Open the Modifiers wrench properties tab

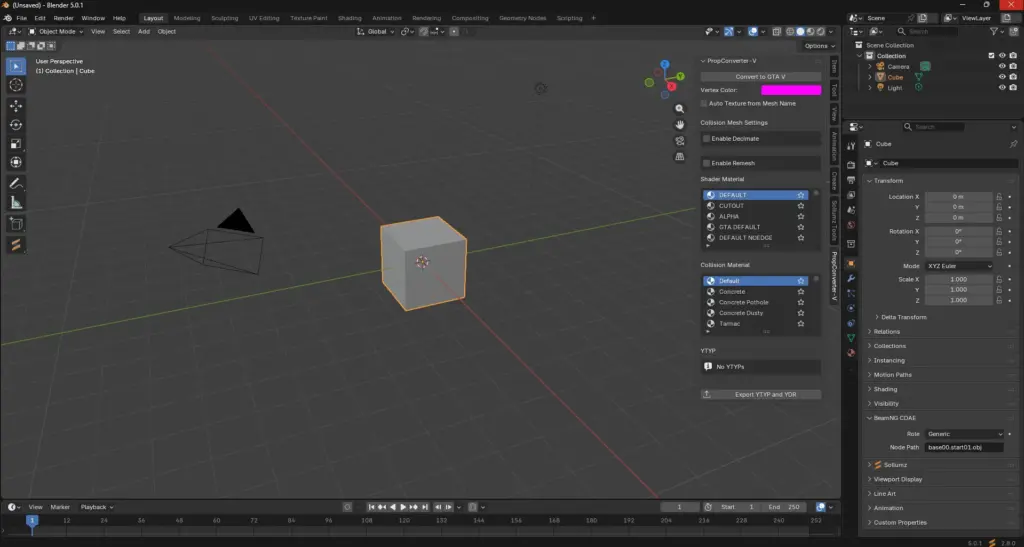(851, 279)
